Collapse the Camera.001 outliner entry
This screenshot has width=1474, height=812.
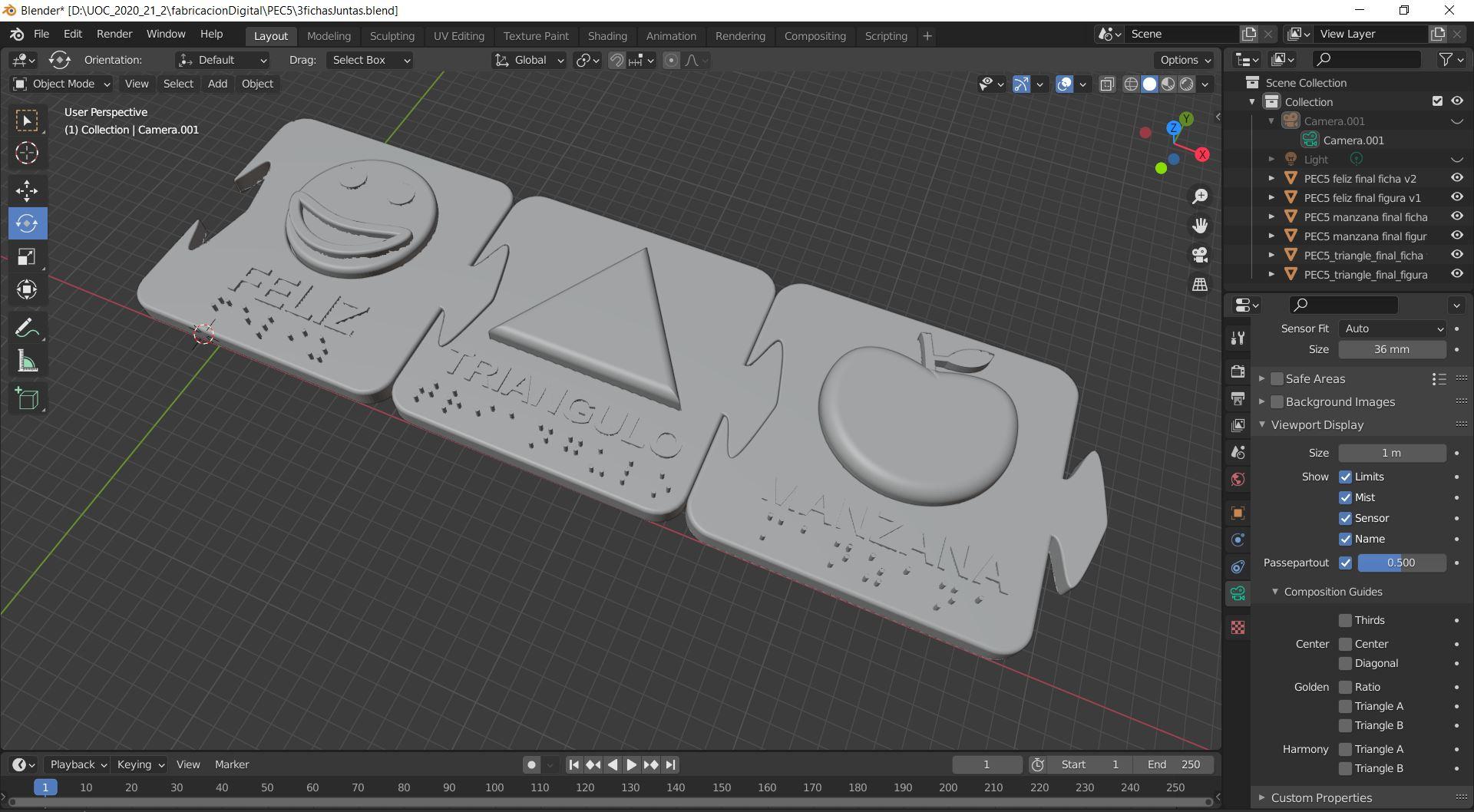pyautogui.click(x=1271, y=120)
